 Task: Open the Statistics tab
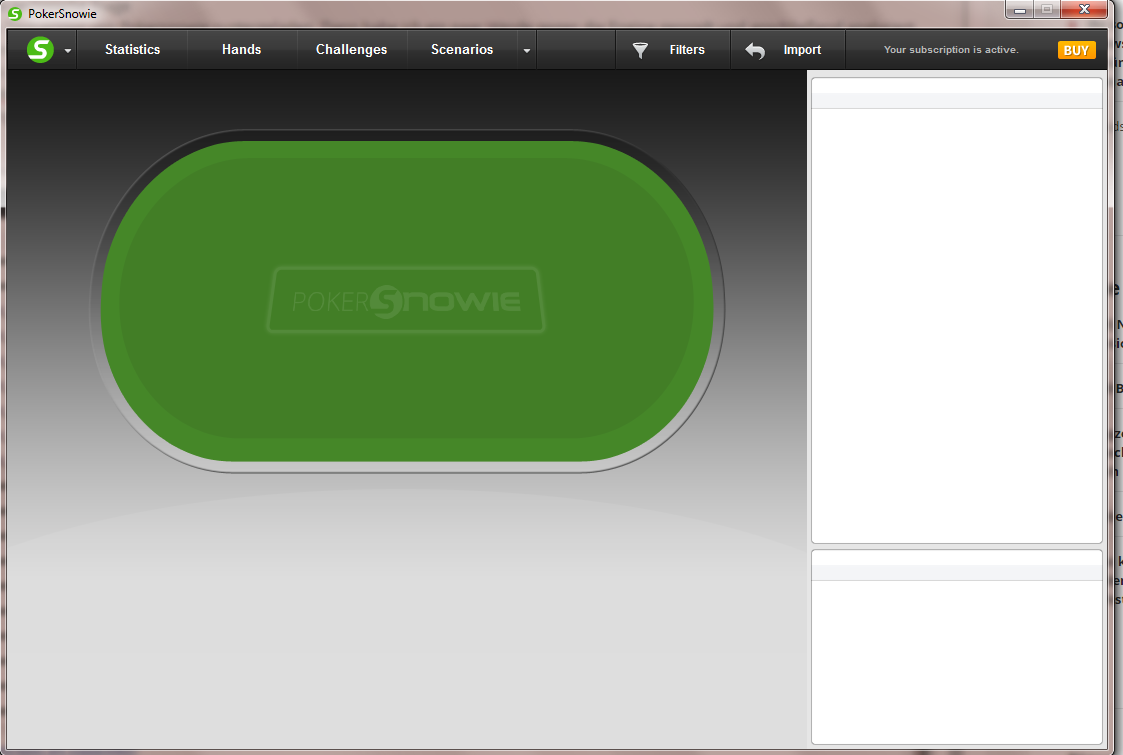[x=132, y=49]
